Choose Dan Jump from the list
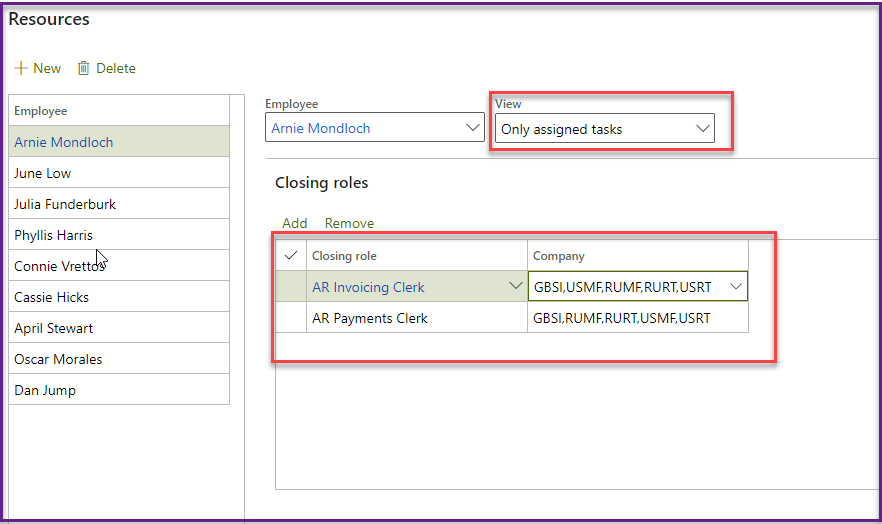882x524 pixels. tap(45, 390)
